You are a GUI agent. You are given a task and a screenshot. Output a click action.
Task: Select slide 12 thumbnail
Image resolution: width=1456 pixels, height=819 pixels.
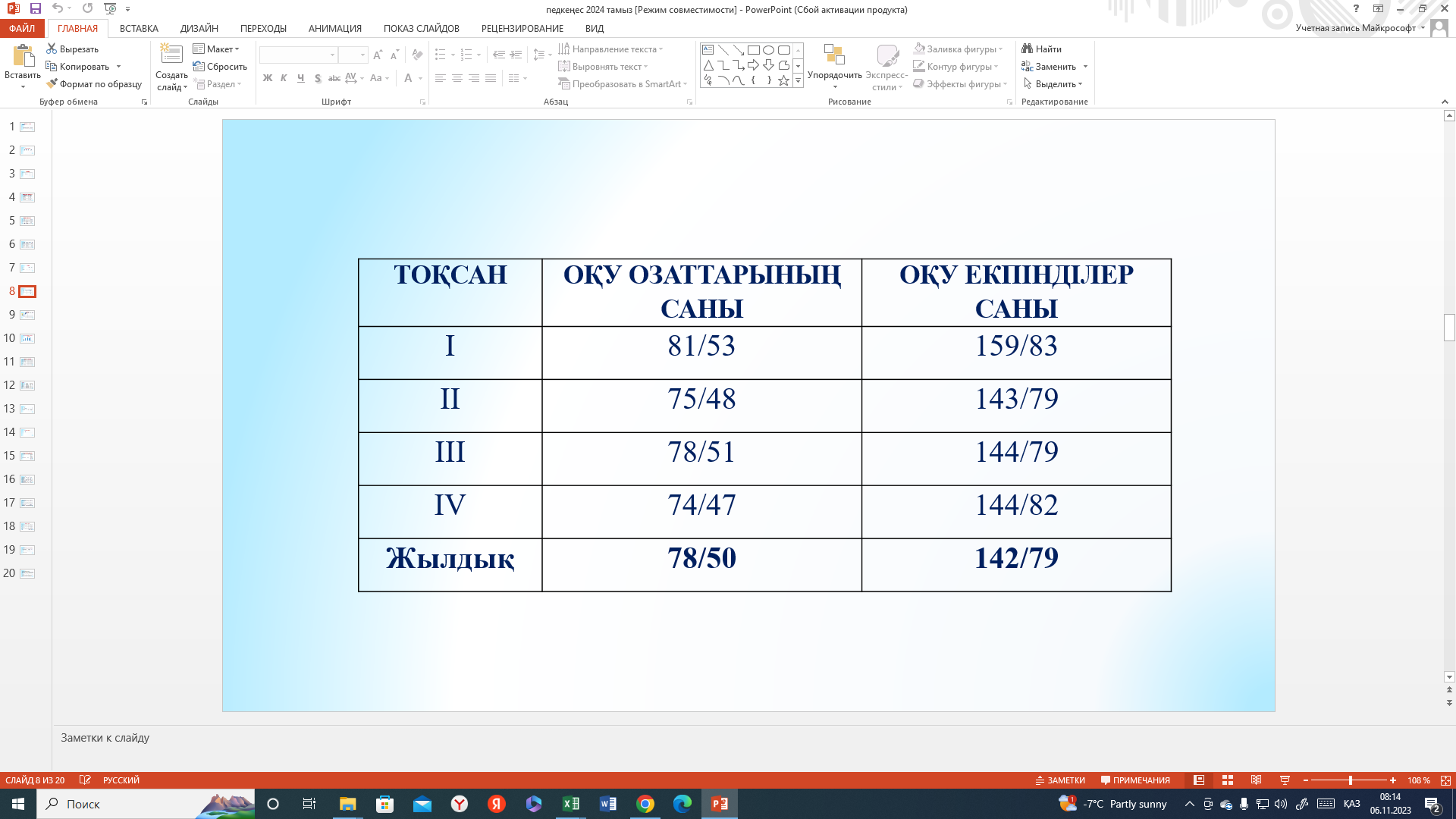[x=27, y=385]
